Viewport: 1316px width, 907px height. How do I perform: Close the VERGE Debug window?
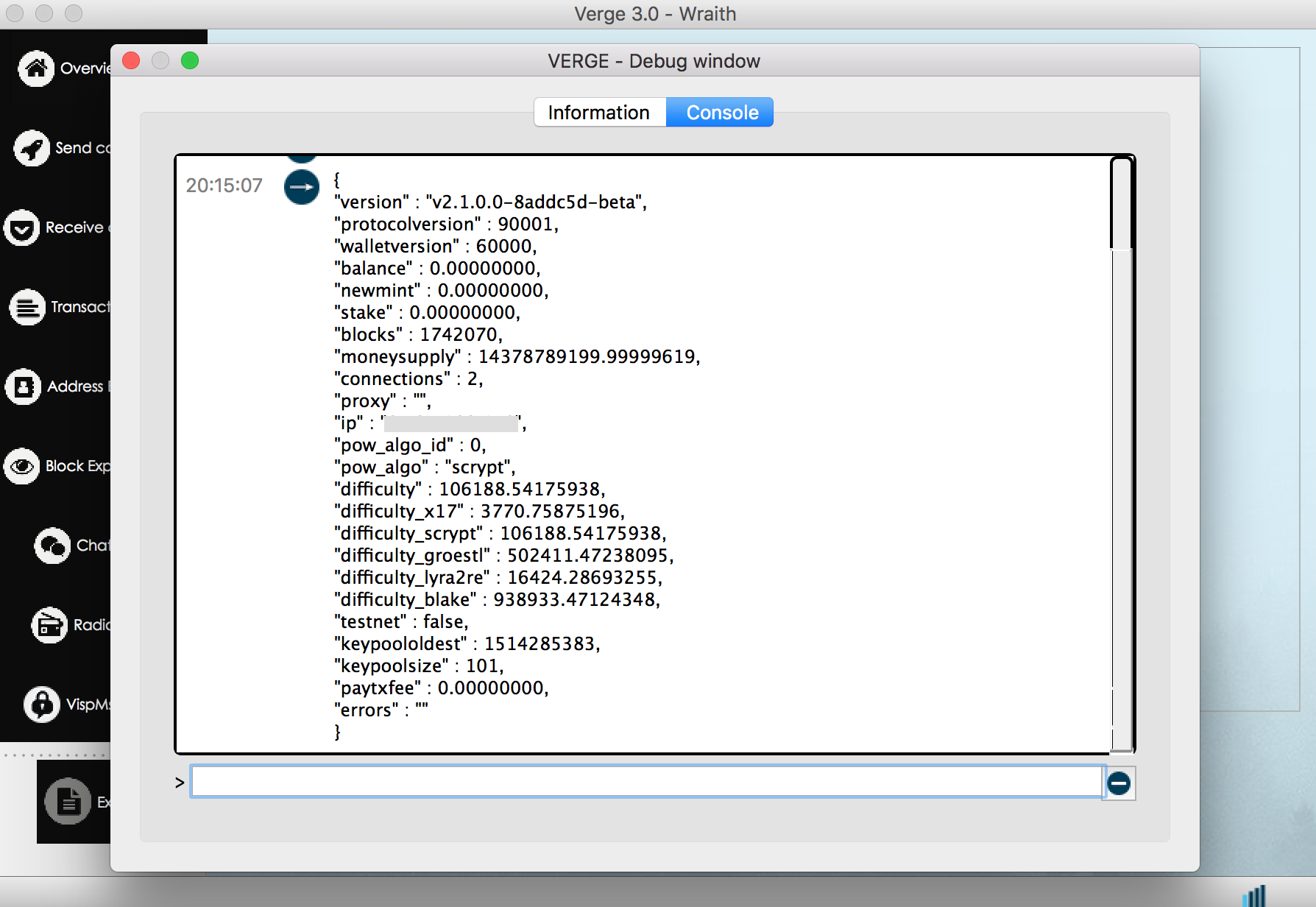coord(131,60)
